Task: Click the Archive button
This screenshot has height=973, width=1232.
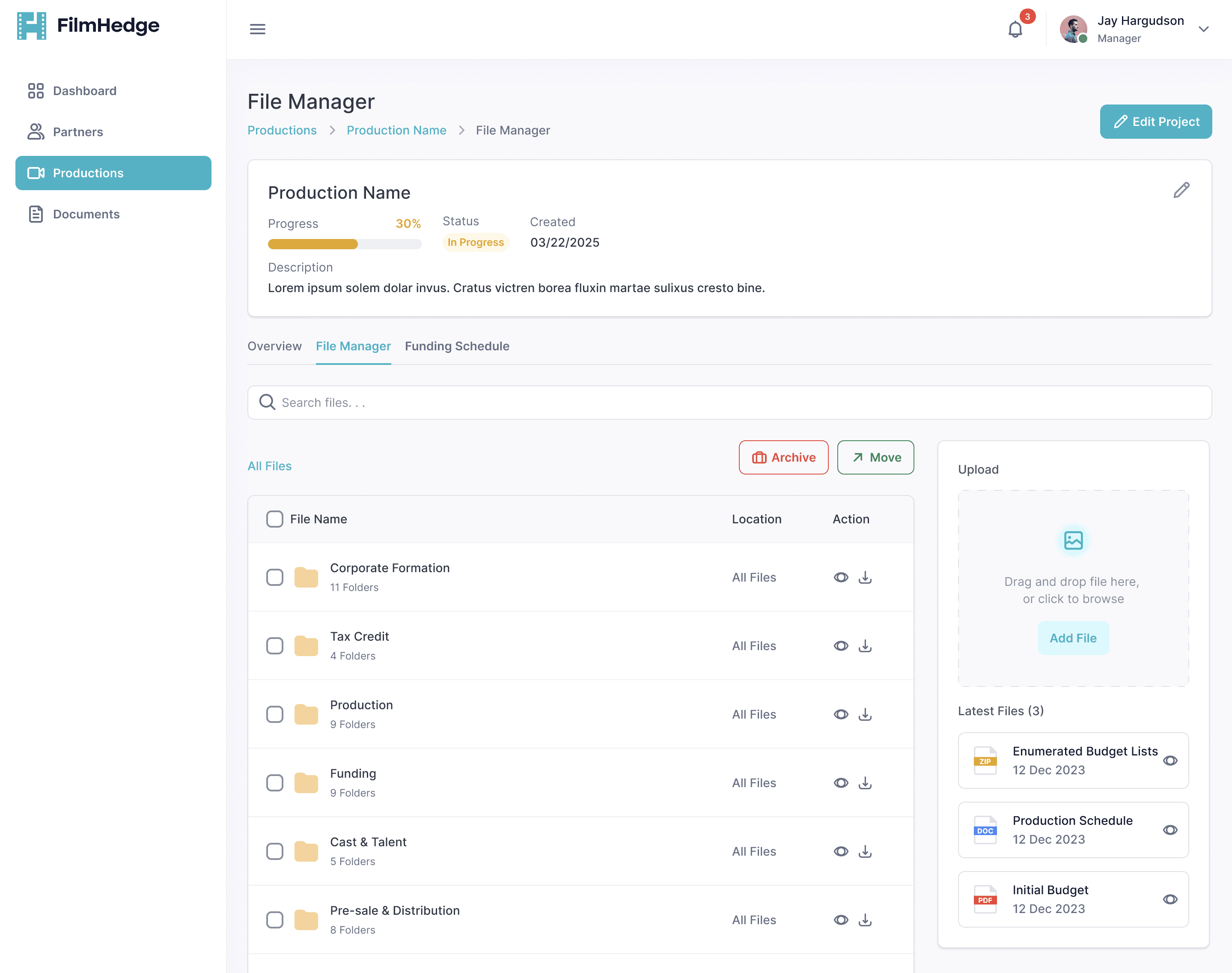Action: 783,457
